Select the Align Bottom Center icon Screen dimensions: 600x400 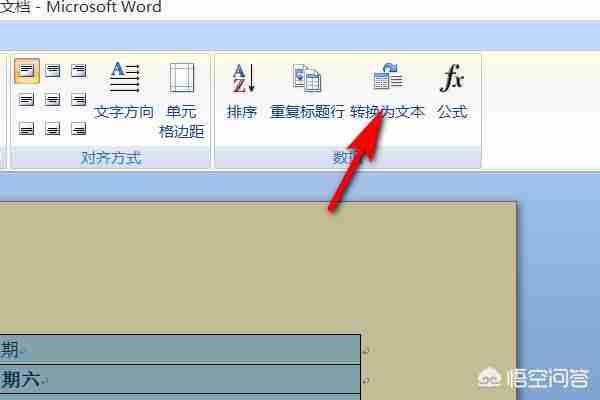coord(52,129)
